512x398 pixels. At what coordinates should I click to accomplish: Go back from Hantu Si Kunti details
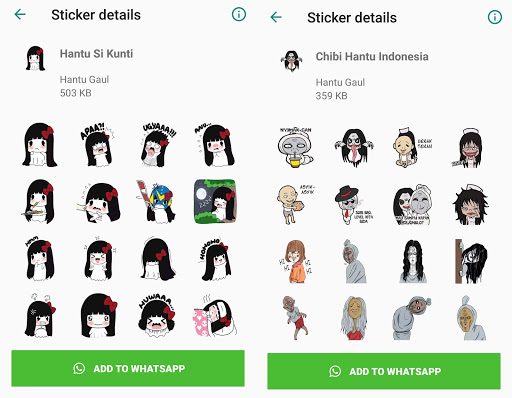click(20, 14)
